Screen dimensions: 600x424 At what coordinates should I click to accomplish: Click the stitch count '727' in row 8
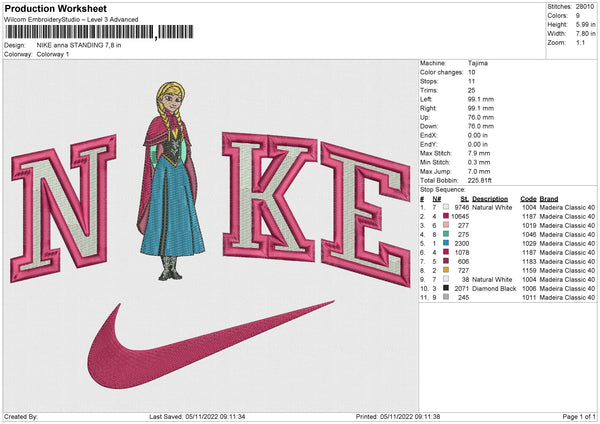coord(463,270)
